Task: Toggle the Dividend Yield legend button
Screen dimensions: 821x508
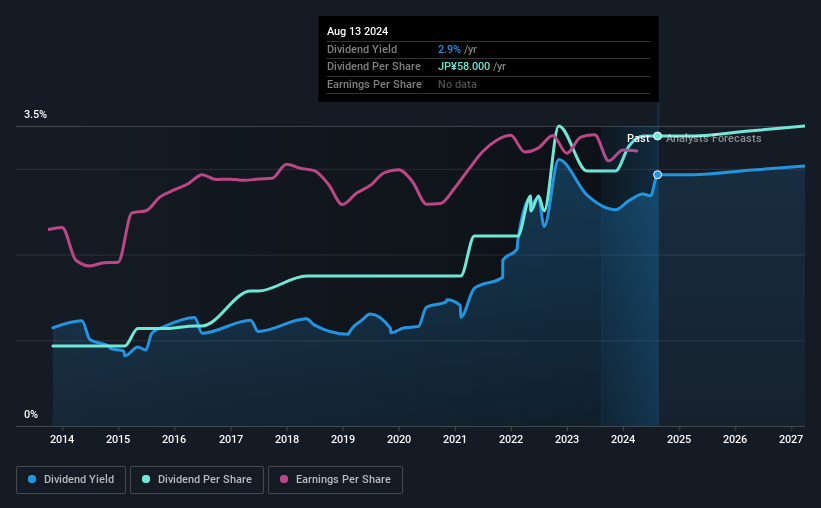Action: [x=71, y=480]
